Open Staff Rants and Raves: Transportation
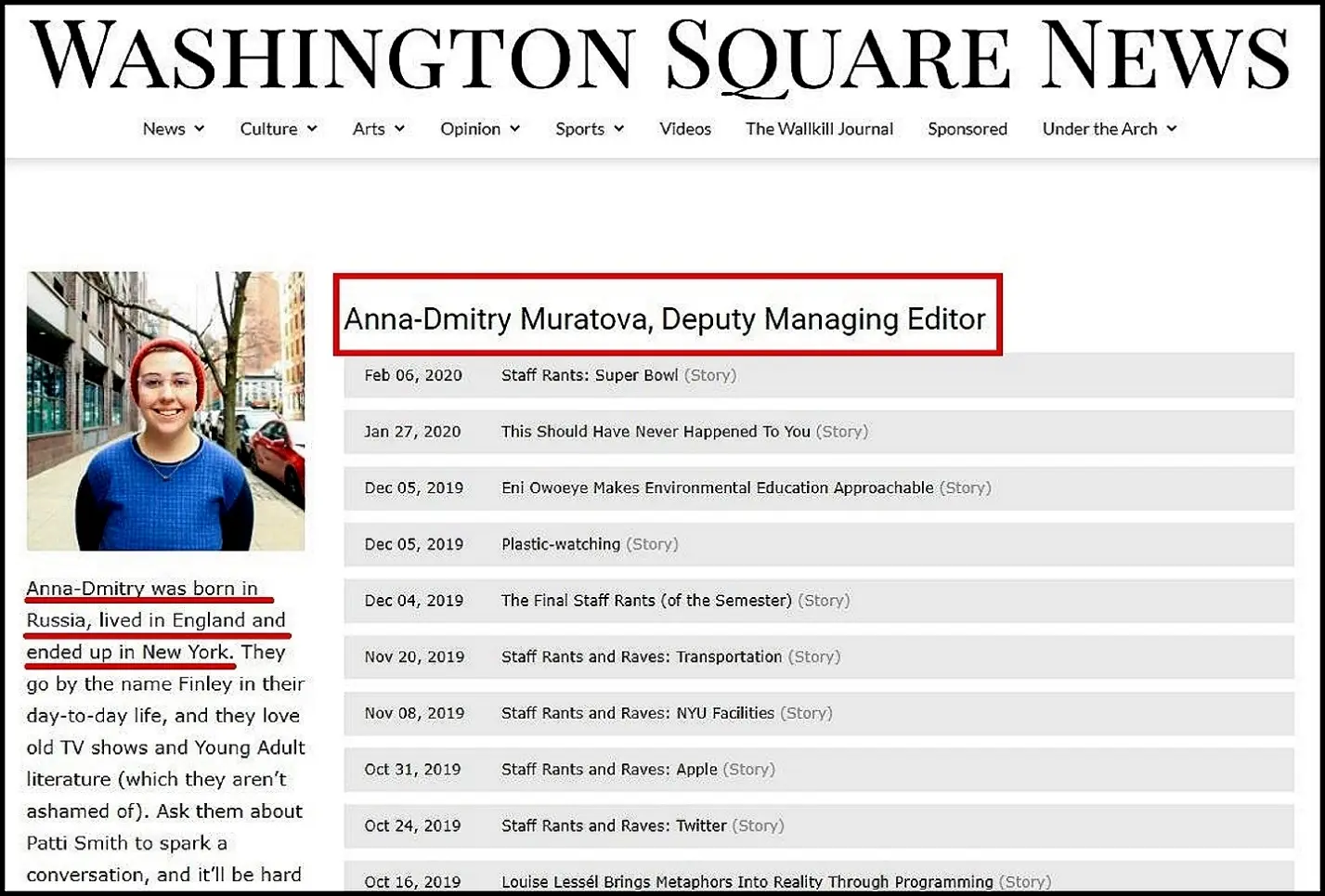 pos(642,657)
